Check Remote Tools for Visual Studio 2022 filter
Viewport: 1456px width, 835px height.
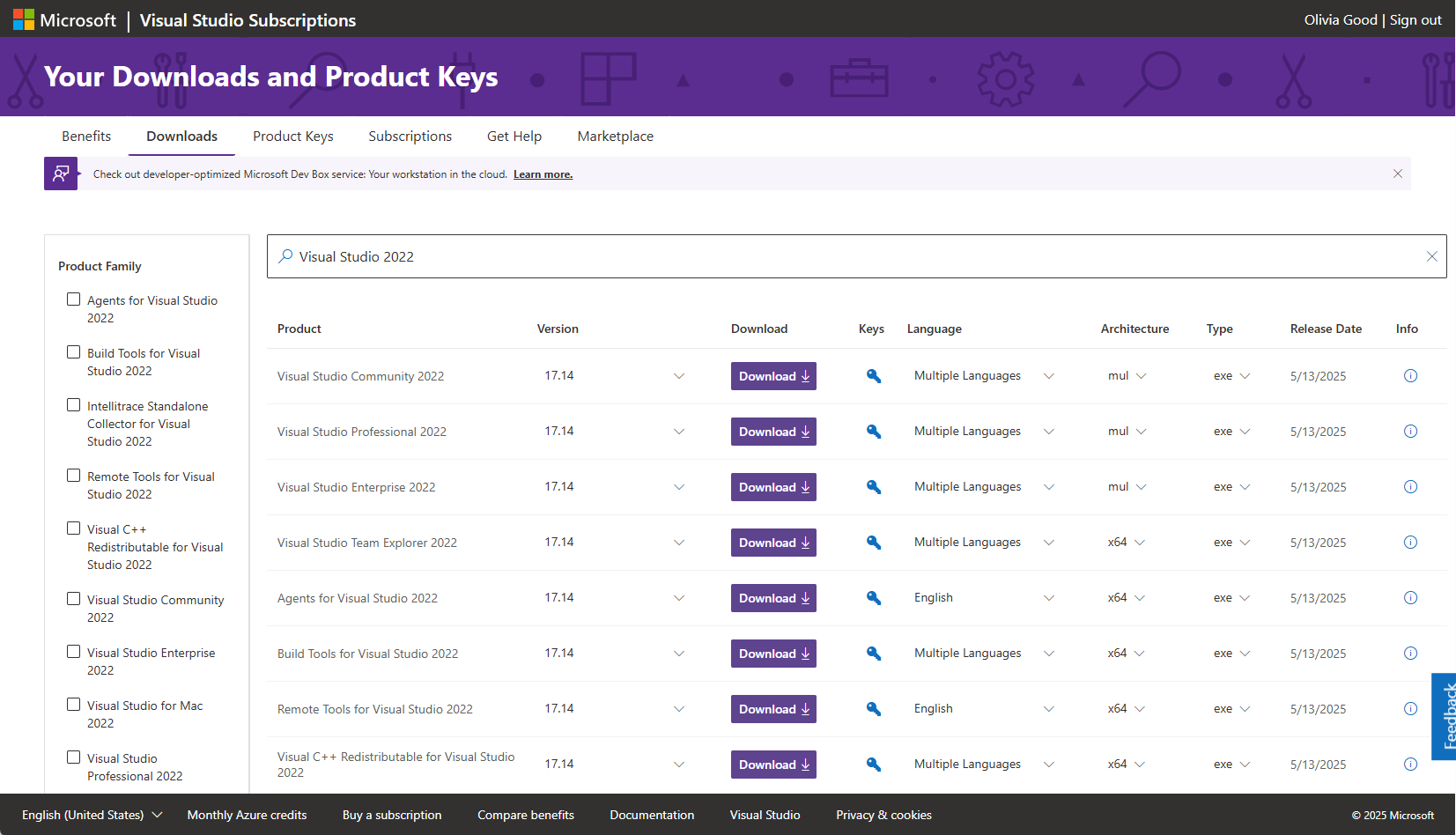(x=74, y=476)
